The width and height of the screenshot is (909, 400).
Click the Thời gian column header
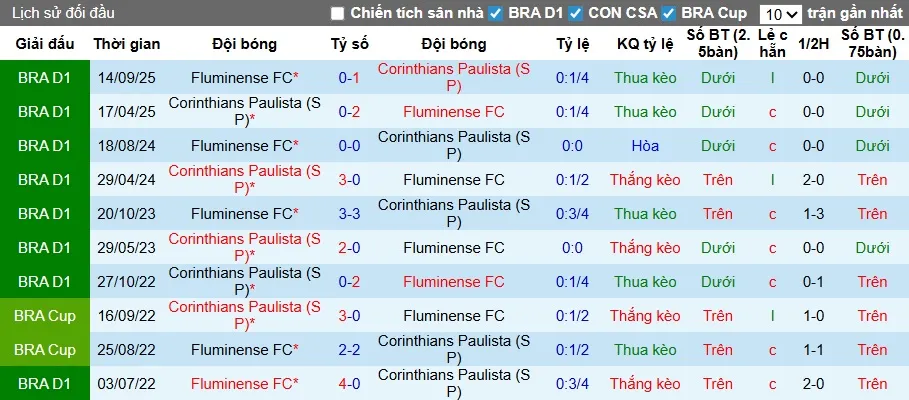126,44
